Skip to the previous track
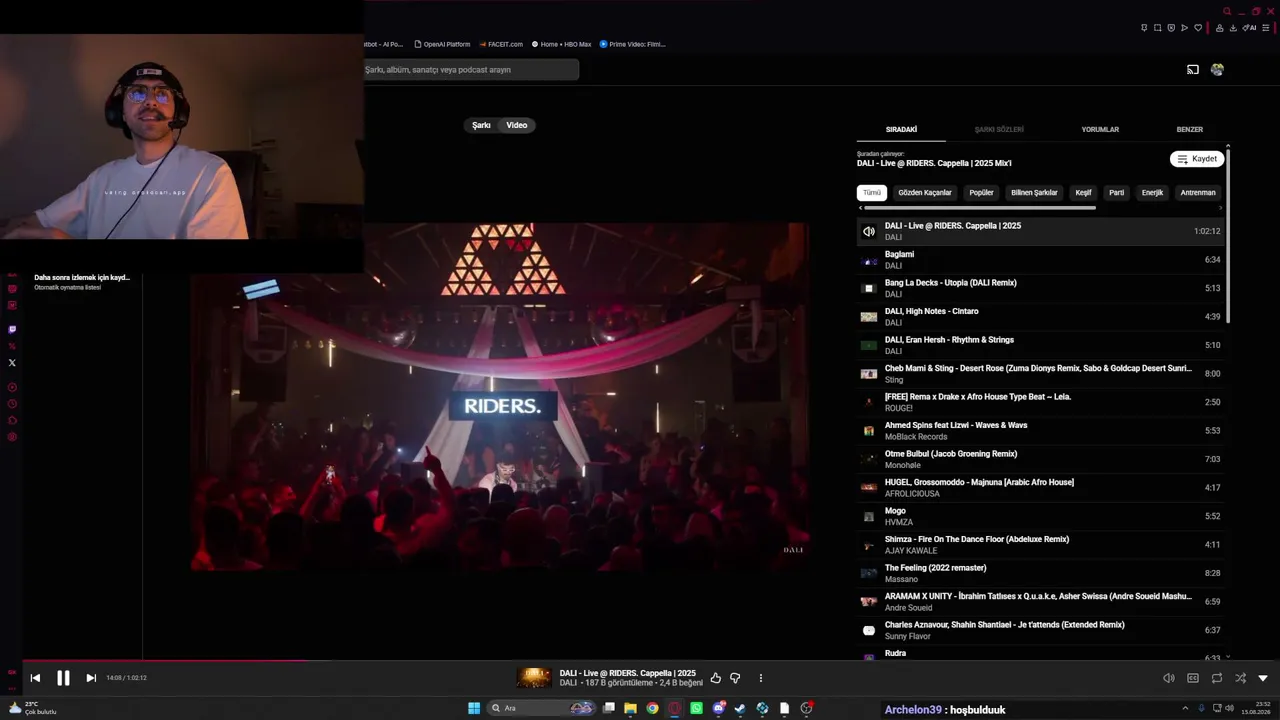 pos(35,678)
